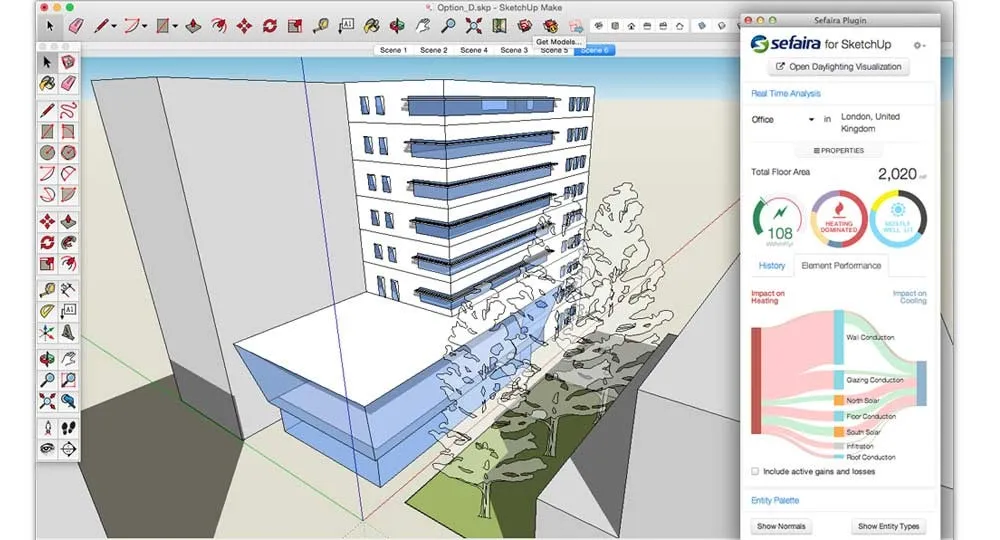Screen dimensions: 1000x540
Task: Open the Sefaira gear settings dropdown
Action: [919, 45]
